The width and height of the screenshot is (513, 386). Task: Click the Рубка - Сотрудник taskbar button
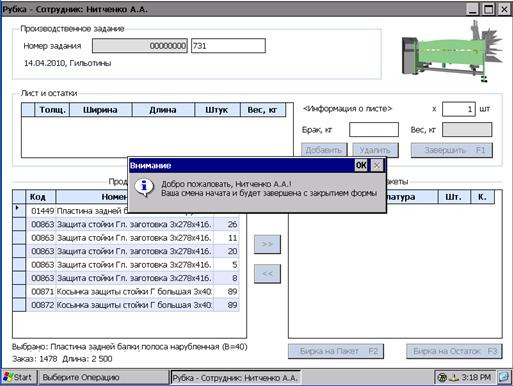(236, 378)
